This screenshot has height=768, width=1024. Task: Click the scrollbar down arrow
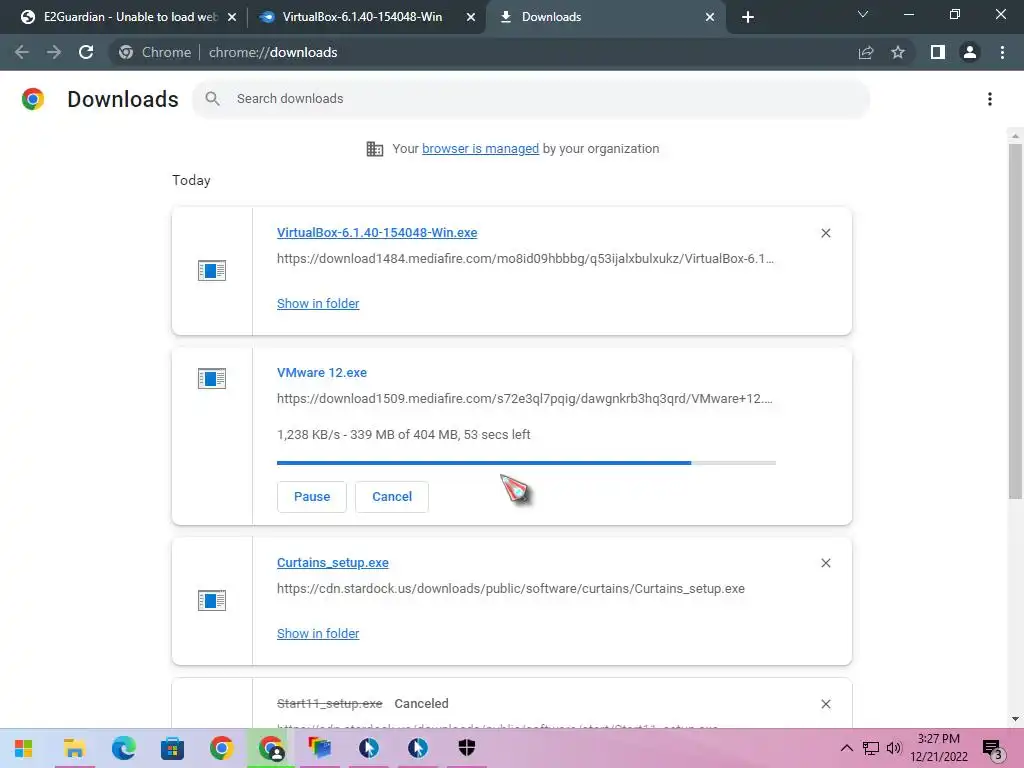pyautogui.click(x=1015, y=719)
